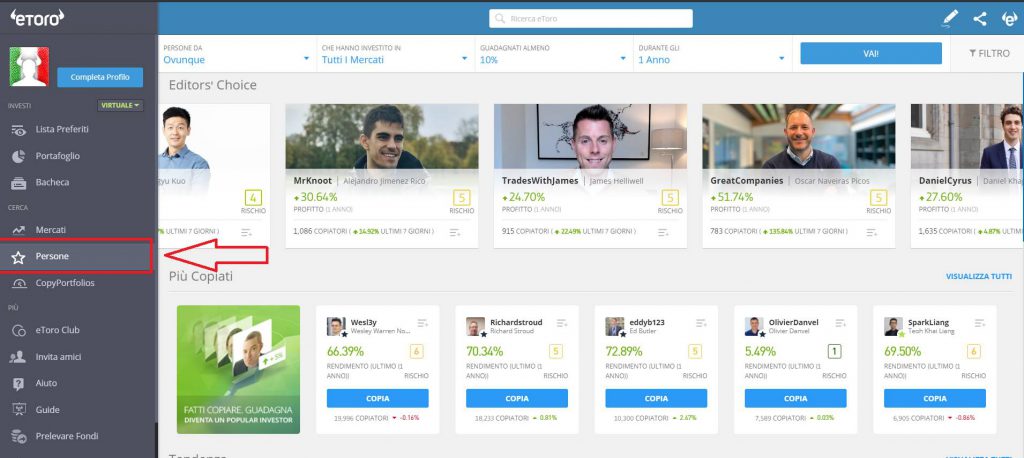Click the eToro Club label in sidebar
The height and width of the screenshot is (458, 1024).
tap(57, 331)
